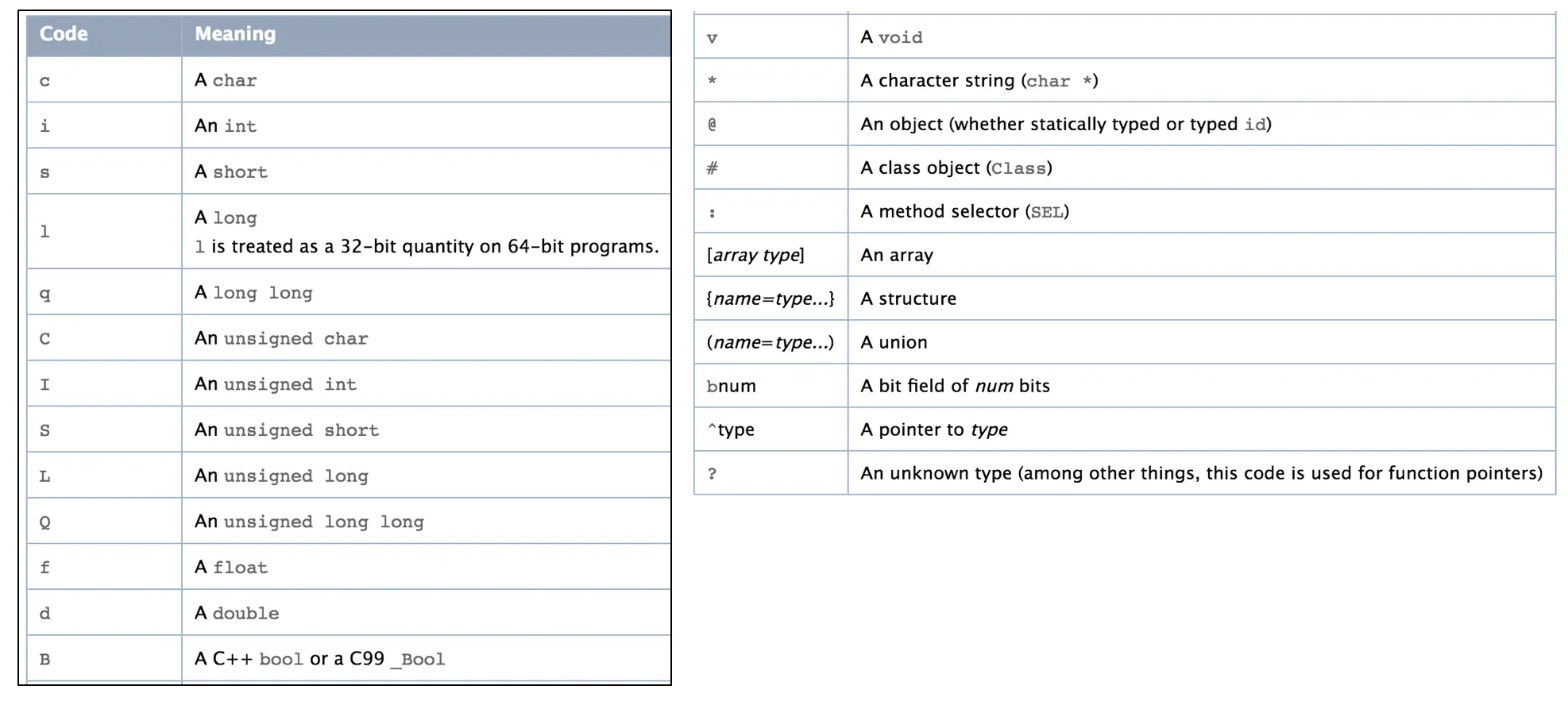This screenshot has height=705, width=1568.
Task: Click the '{name=type...}' structure code
Action: 770,299
